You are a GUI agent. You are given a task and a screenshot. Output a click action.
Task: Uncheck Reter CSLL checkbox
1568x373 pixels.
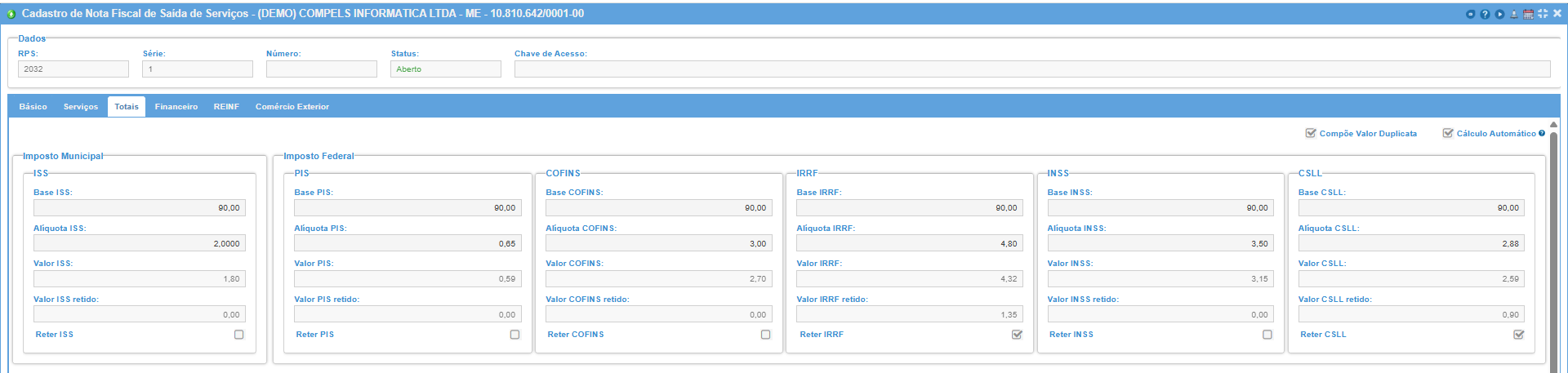[1518, 335]
